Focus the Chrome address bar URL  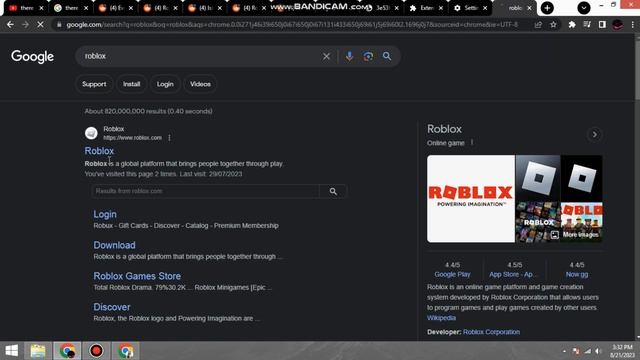point(292,25)
